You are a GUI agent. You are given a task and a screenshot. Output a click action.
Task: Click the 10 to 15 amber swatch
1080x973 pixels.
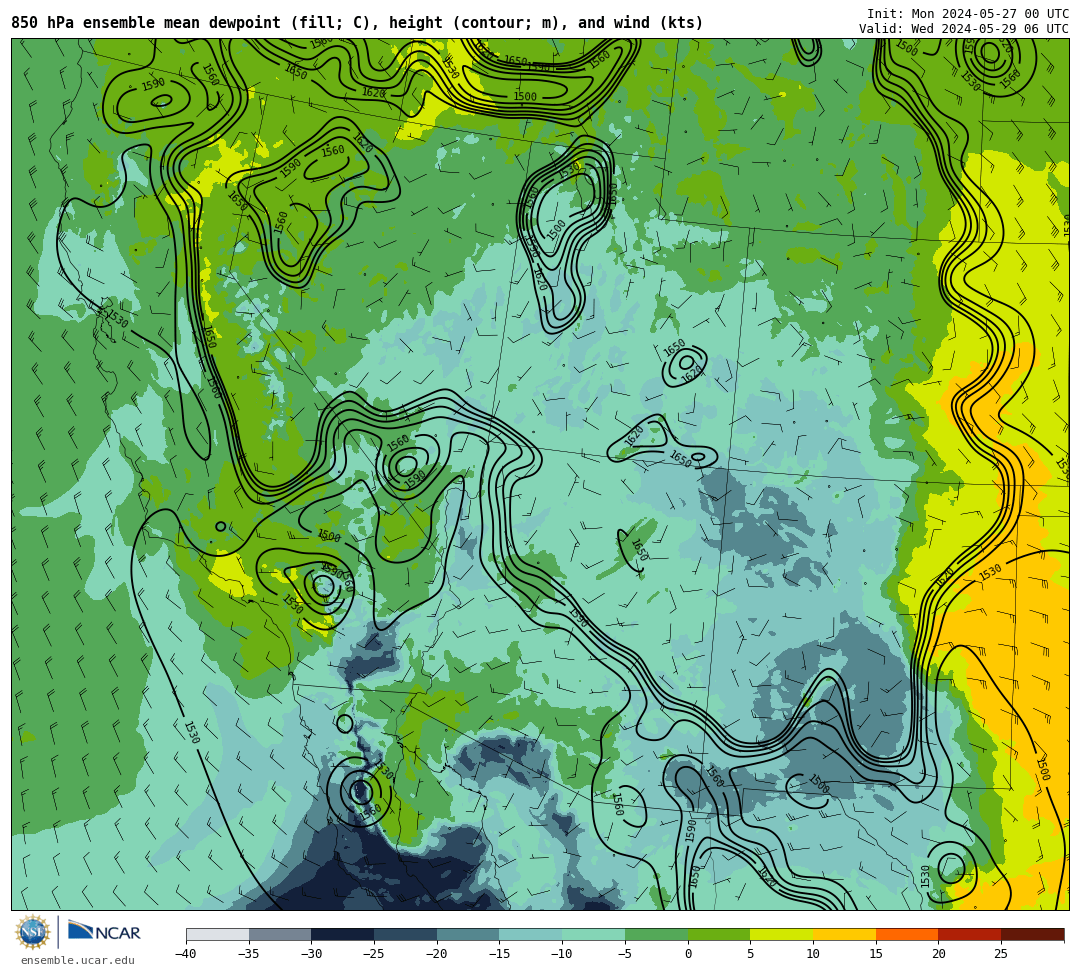tap(844, 934)
